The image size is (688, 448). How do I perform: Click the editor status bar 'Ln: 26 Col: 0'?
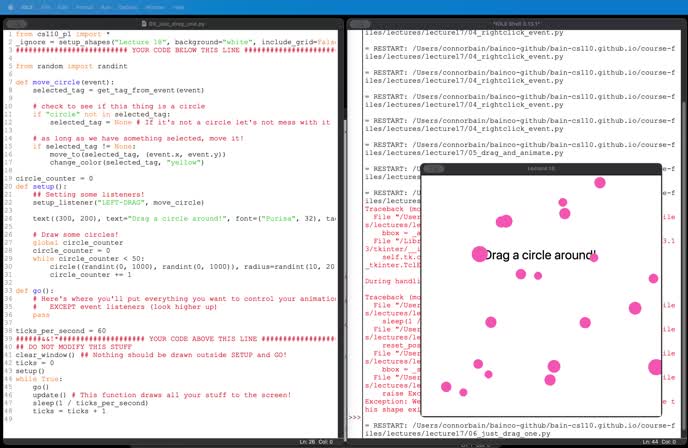pos(316,442)
